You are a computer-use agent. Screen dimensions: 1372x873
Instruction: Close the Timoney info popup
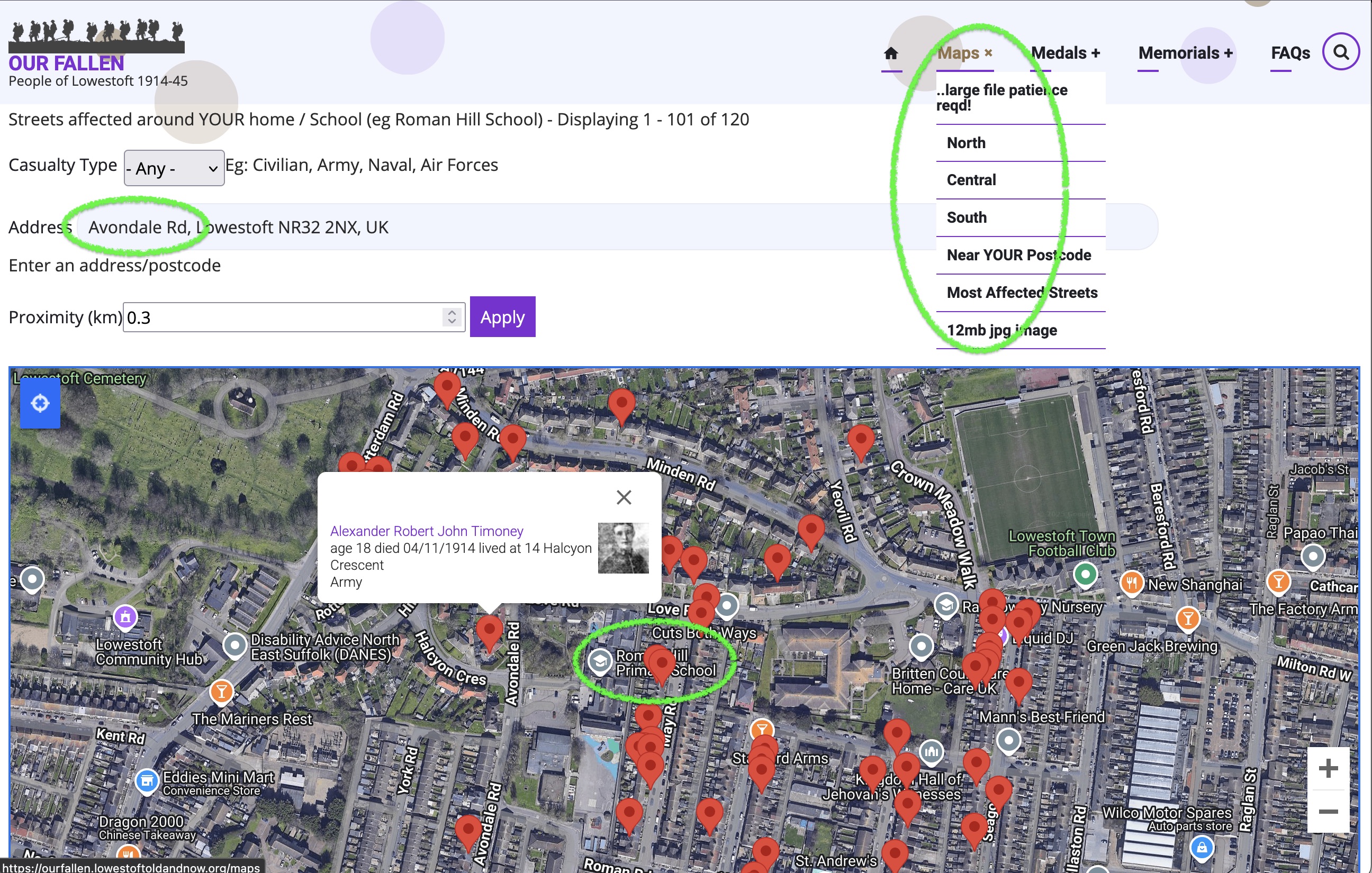point(624,497)
